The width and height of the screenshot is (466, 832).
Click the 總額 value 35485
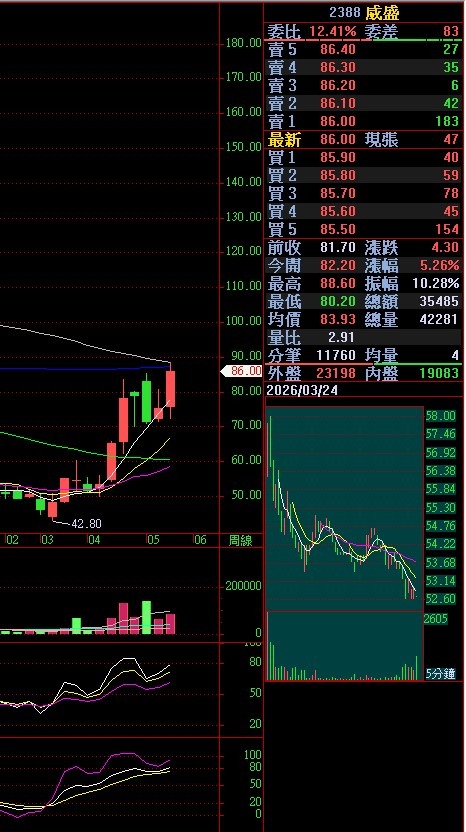click(439, 301)
